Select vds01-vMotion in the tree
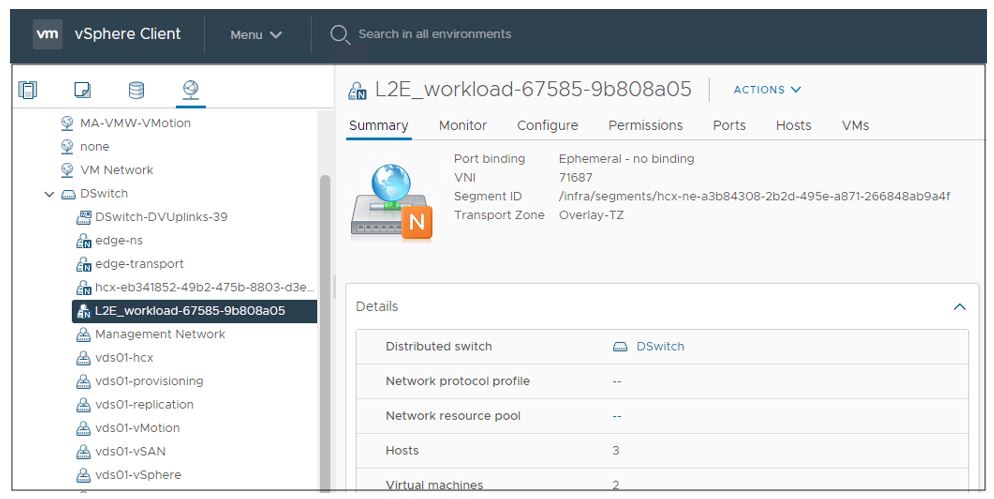This screenshot has height=499, width=994. pyautogui.click(x=138, y=429)
